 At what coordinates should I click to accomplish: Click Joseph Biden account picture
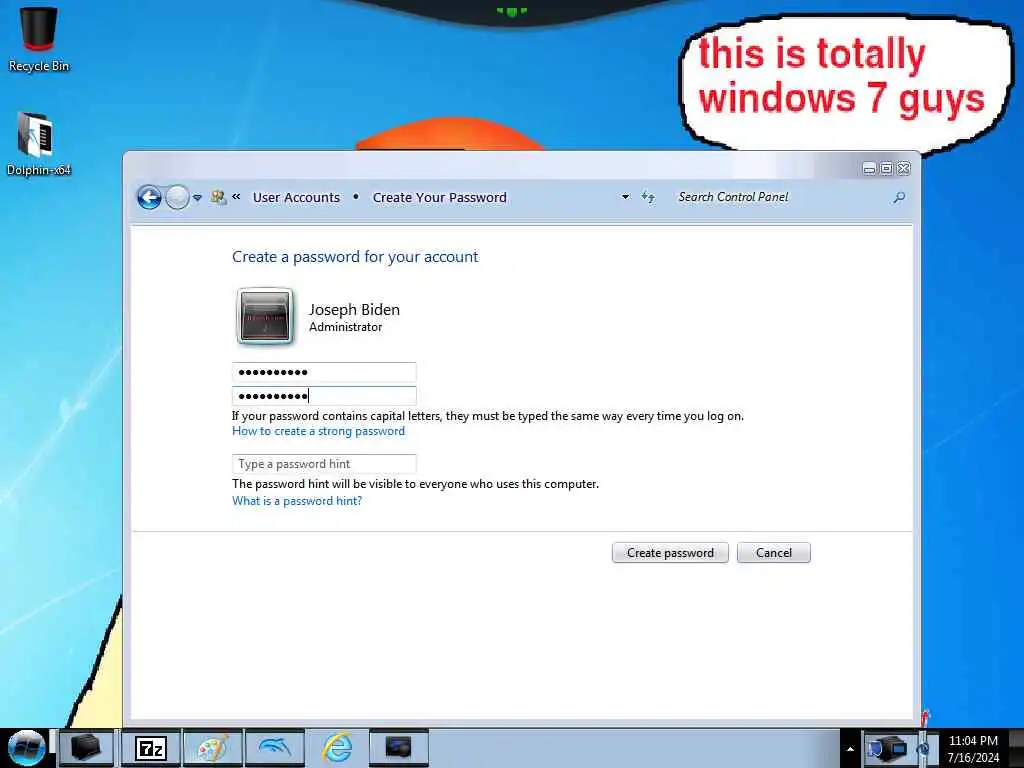coord(265,317)
